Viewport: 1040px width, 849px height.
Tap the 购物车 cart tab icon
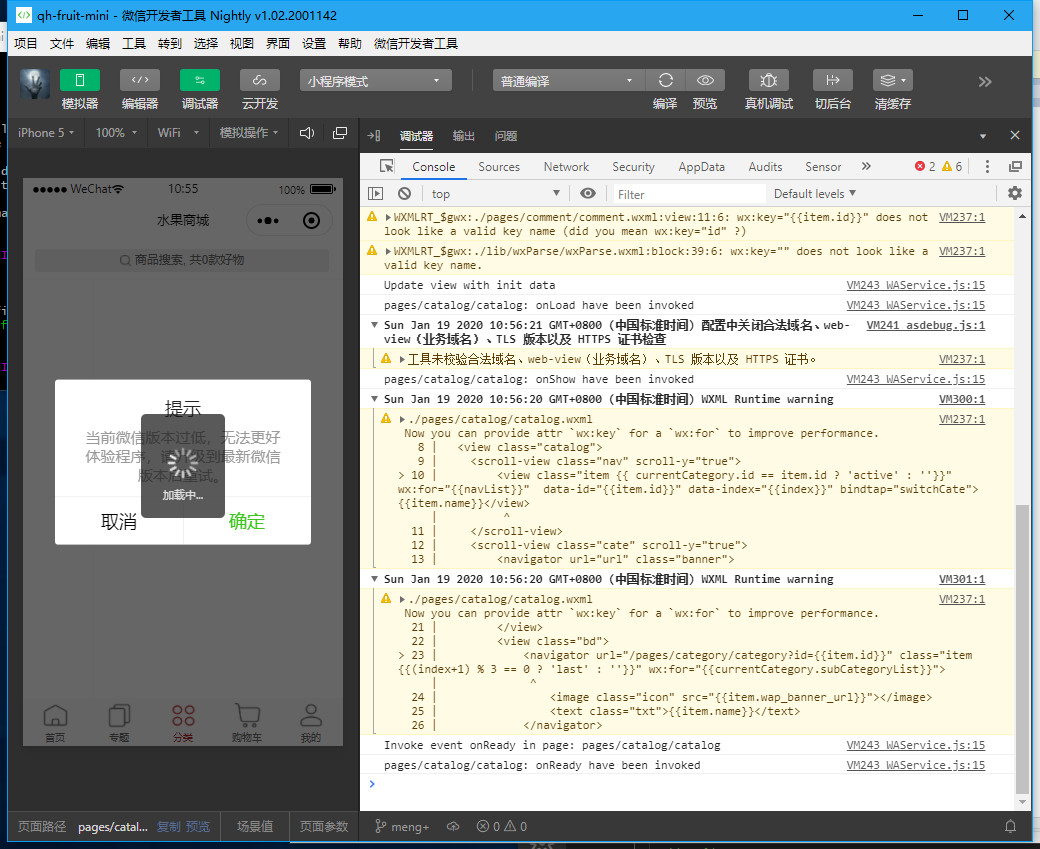(x=247, y=723)
